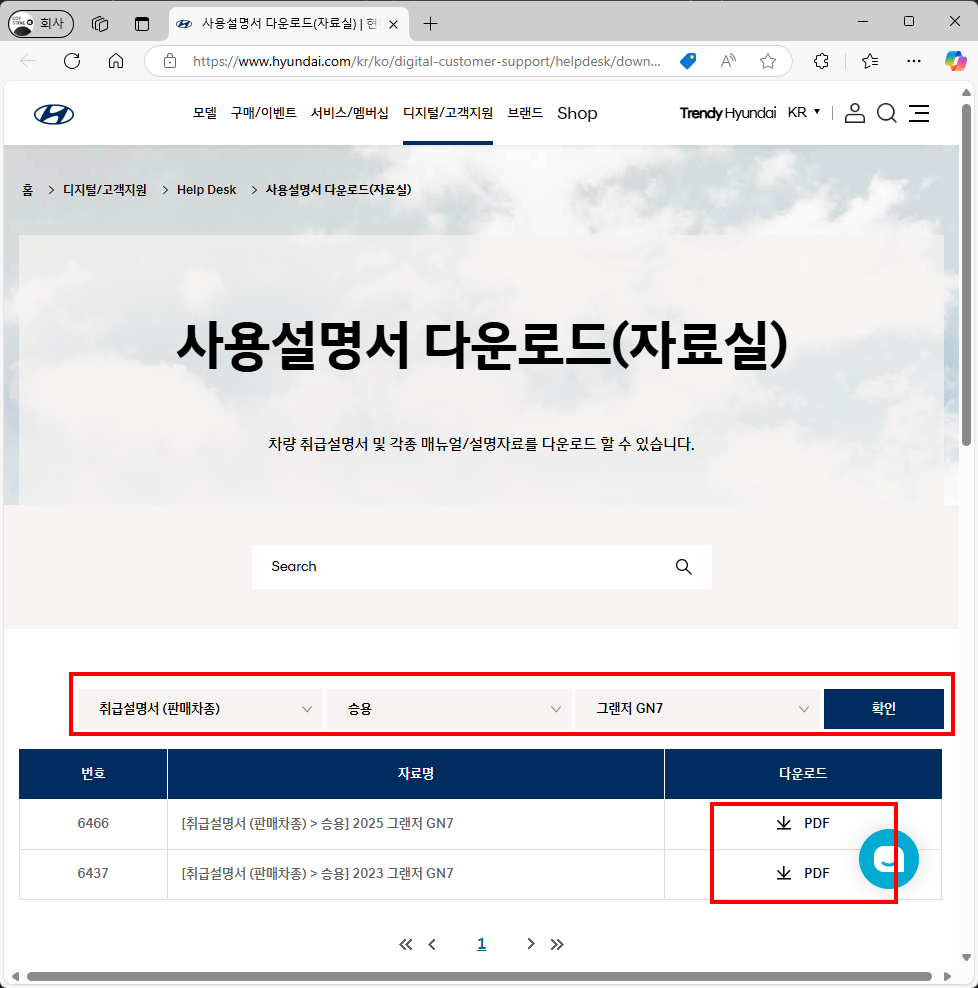
Task: Click the scroll left arrow at bottom
Action: 15,977
